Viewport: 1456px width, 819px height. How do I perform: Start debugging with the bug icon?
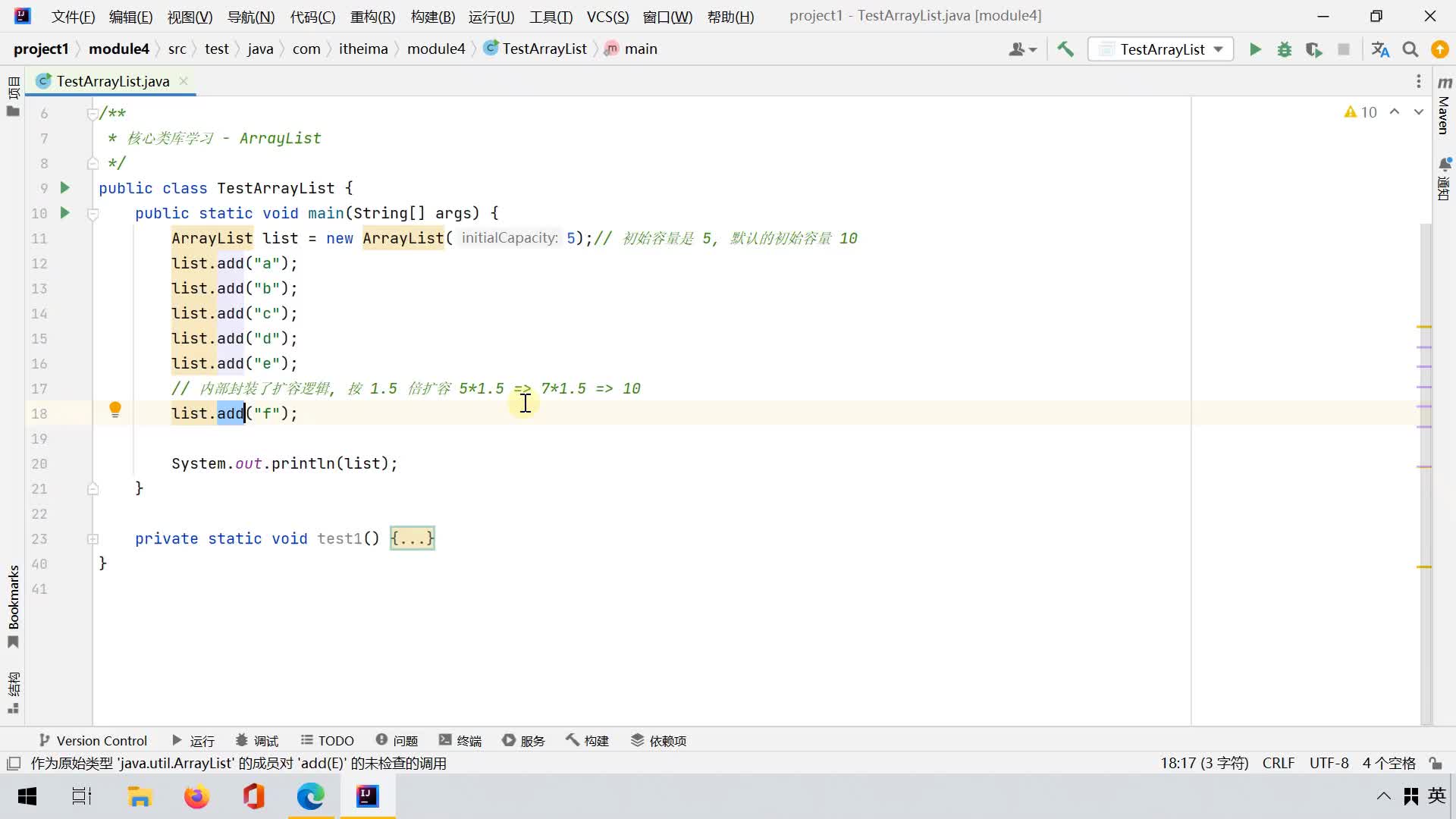[x=1285, y=49]
